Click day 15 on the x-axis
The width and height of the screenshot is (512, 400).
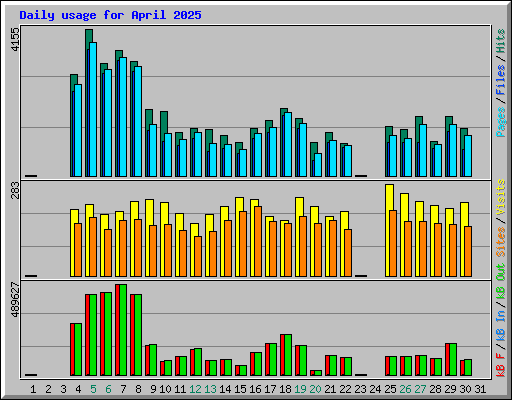coord(240,389)
